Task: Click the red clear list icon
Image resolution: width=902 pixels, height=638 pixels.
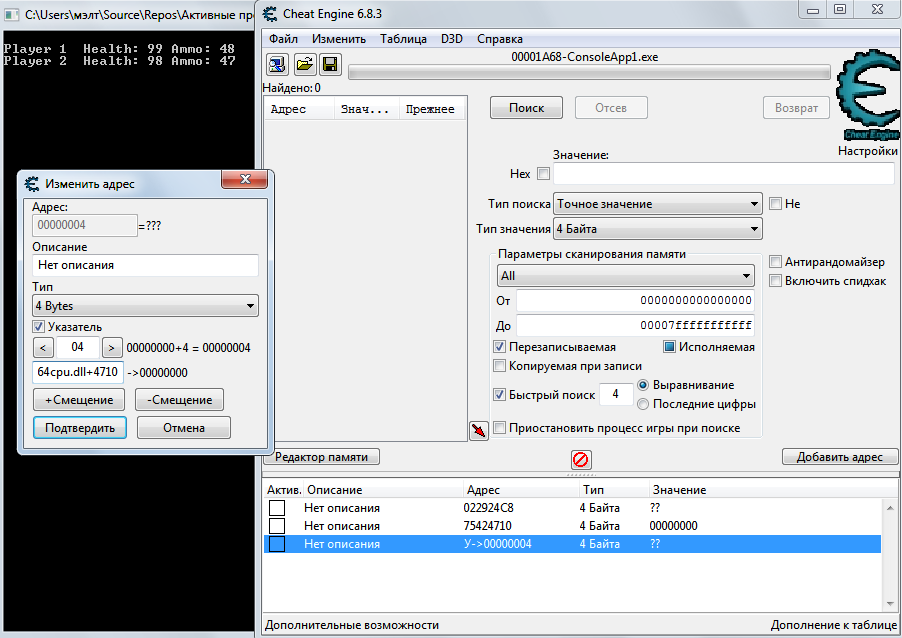Action: point(580,459)
